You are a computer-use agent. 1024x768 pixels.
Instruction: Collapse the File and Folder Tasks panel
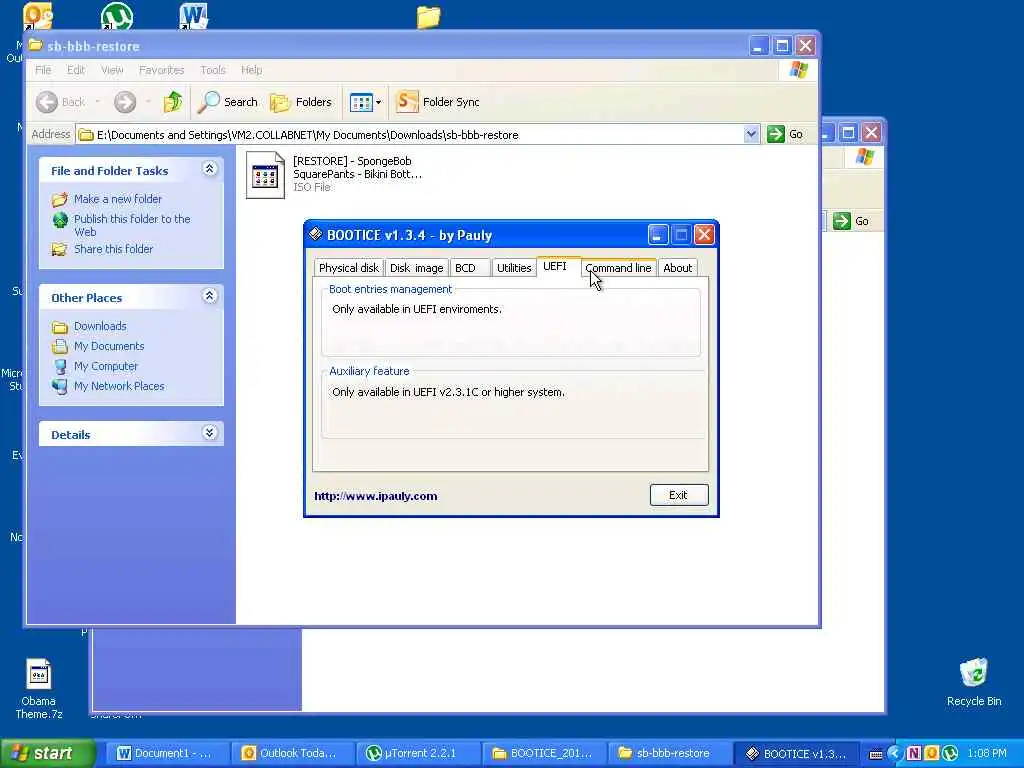coord(210,169)
